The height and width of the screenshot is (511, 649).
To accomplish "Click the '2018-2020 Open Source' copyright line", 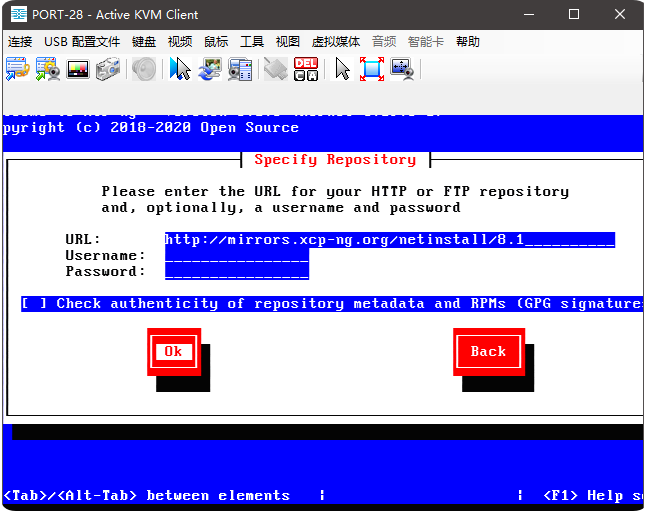I will (x=204, y=127).
